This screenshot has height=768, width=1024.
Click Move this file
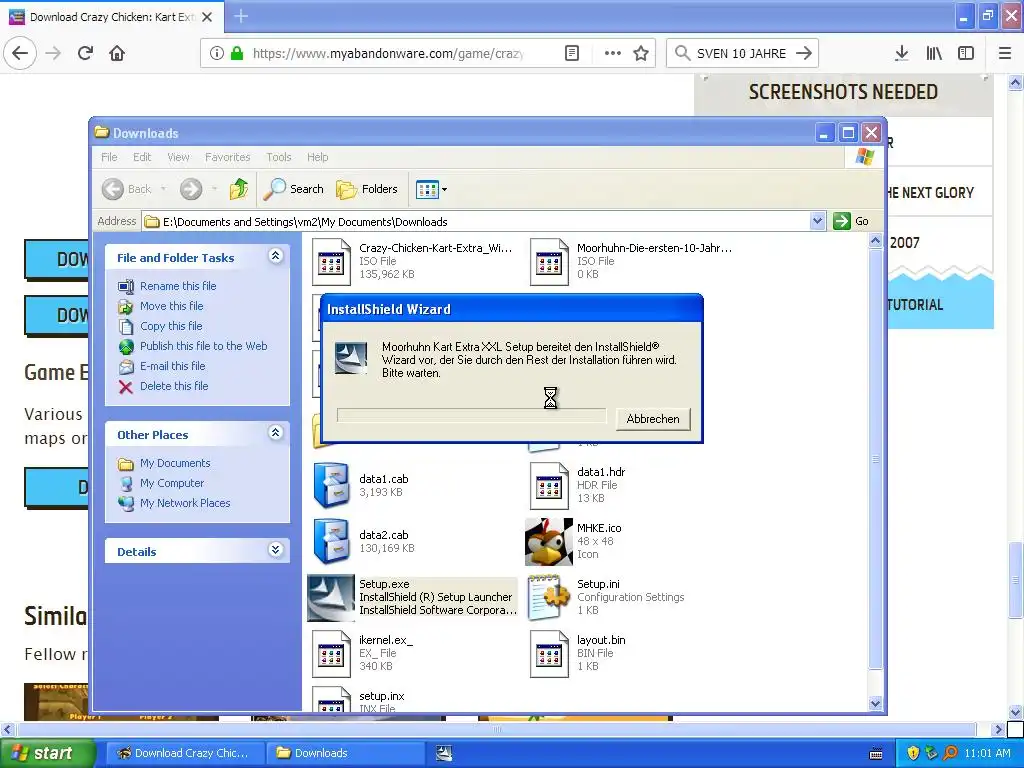[171, 306]
